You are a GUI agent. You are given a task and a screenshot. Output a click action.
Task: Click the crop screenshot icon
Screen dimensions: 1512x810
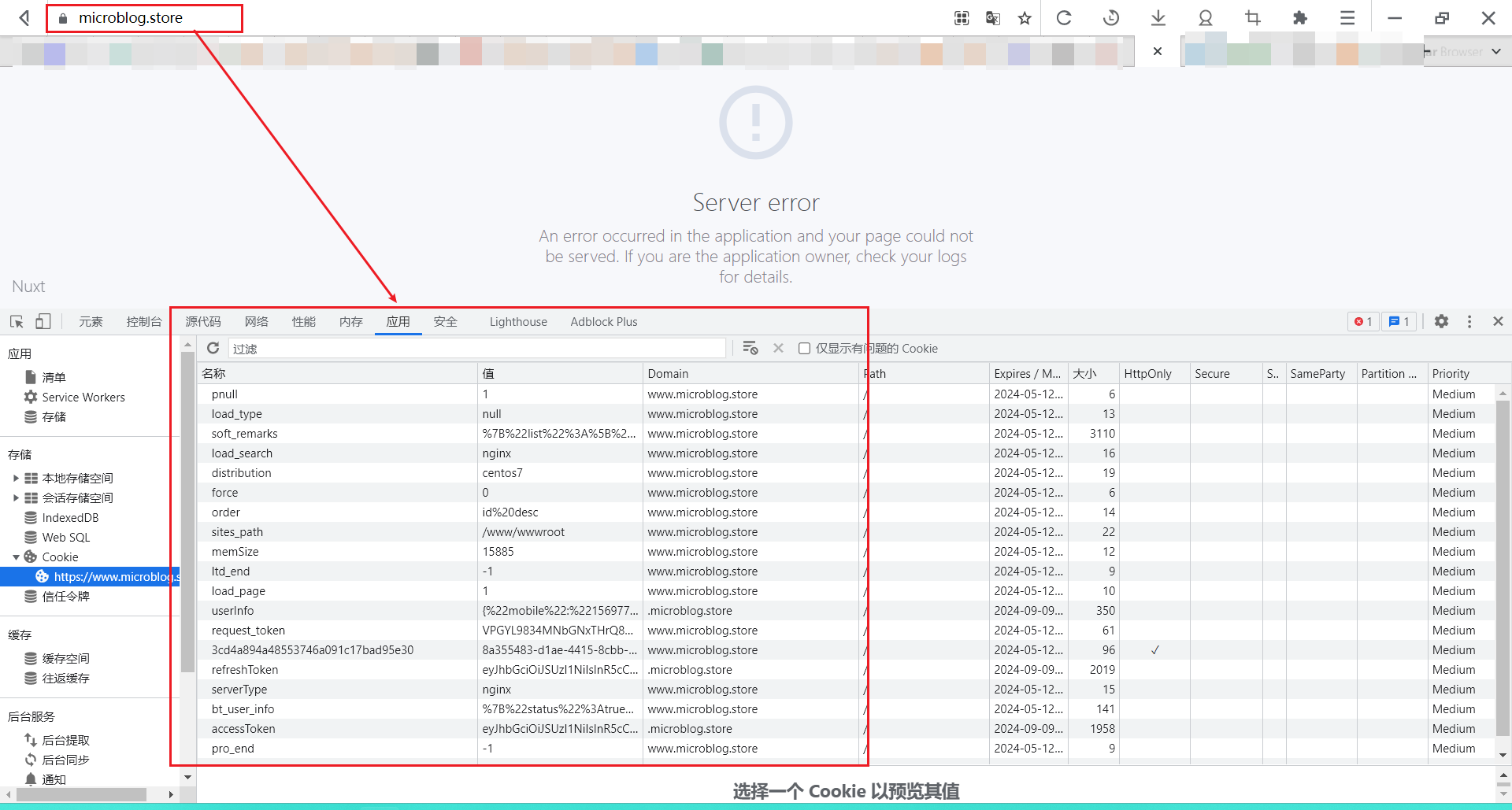(1253, 18)
